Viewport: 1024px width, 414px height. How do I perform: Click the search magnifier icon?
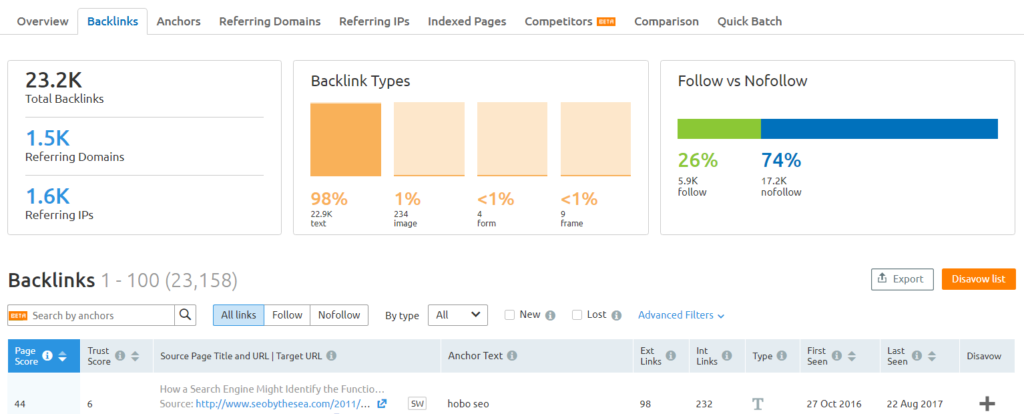[186, 315]
